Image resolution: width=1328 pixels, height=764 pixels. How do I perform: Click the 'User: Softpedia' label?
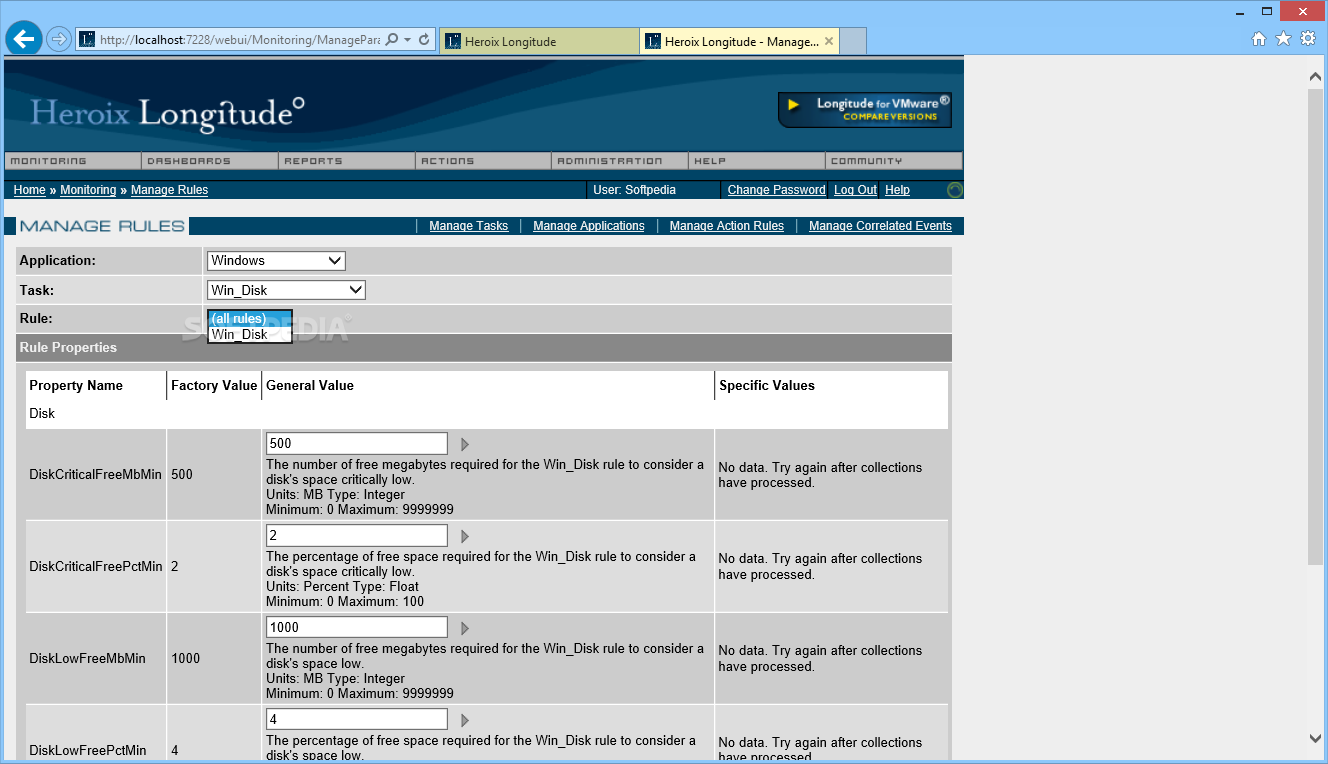click(634, 190)
